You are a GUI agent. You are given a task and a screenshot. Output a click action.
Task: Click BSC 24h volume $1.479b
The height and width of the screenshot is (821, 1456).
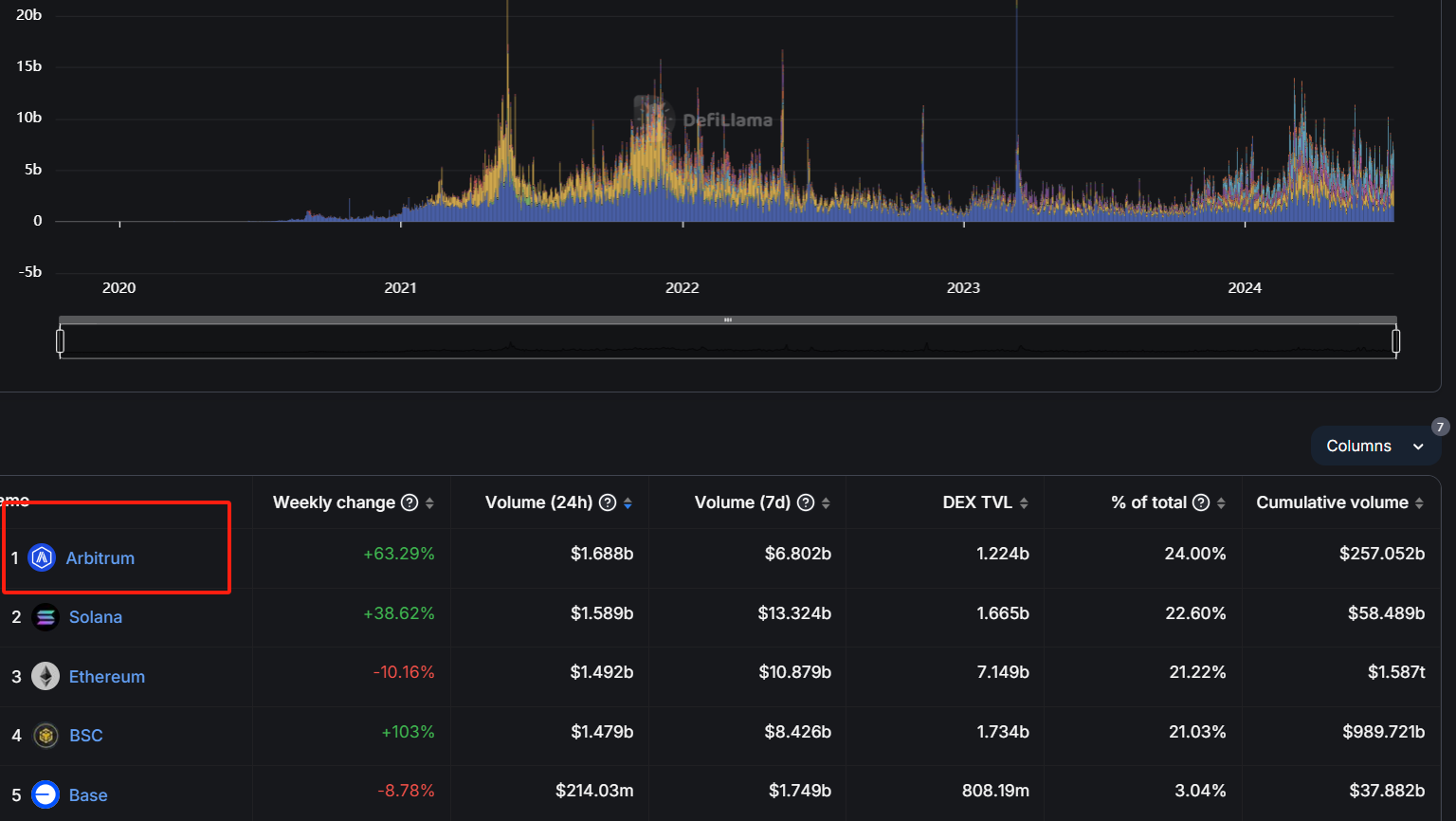[602, 732]
